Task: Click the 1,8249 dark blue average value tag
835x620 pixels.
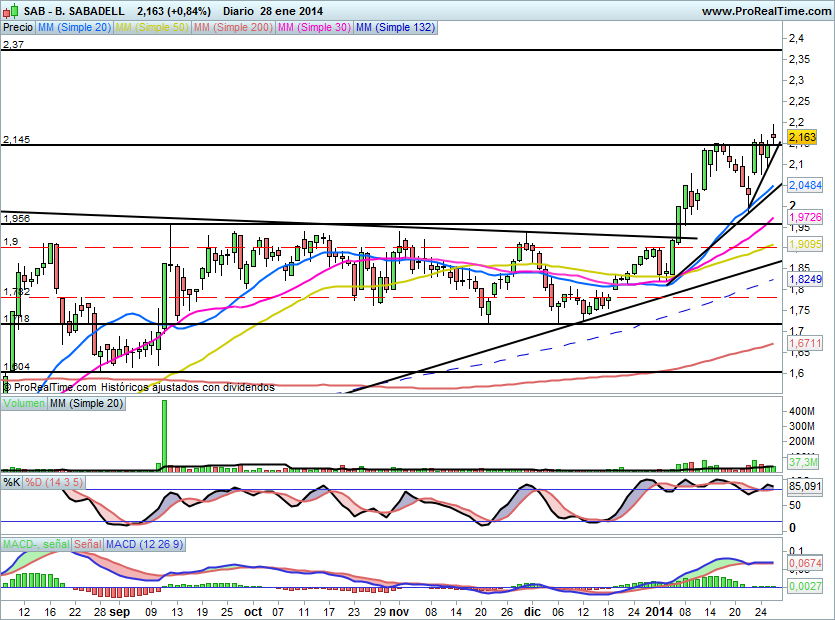Action: (x=805, y=279)
